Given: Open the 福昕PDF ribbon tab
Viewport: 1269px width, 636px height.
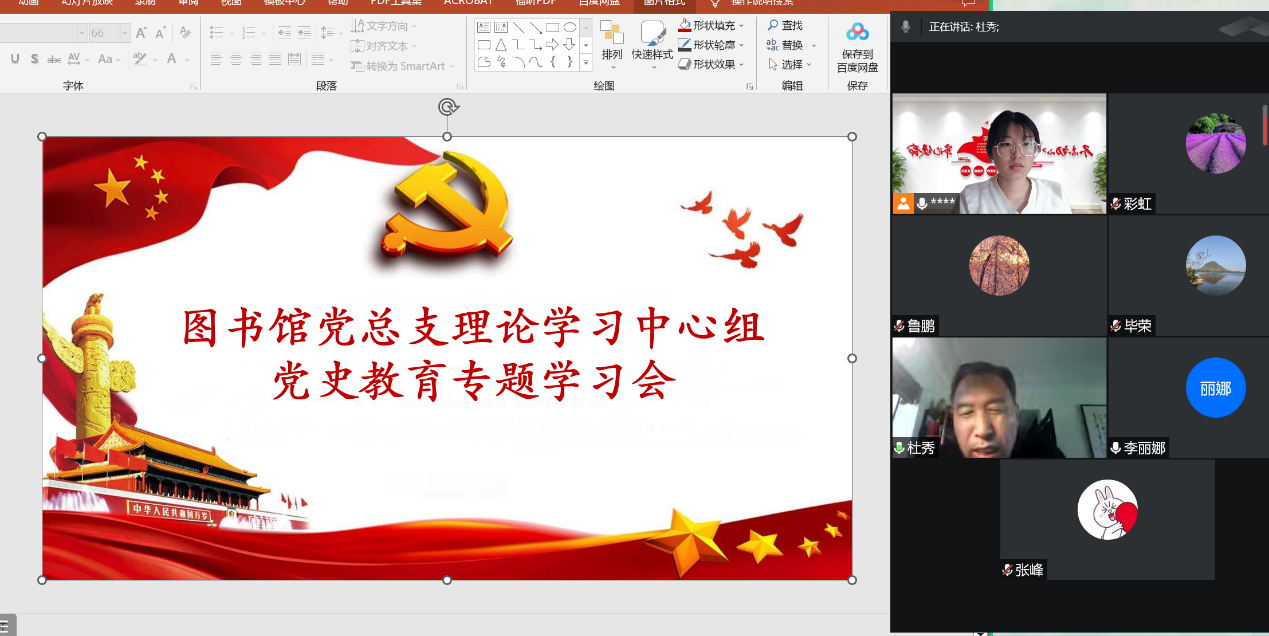Looking at the screenshot, I should 534,3.
